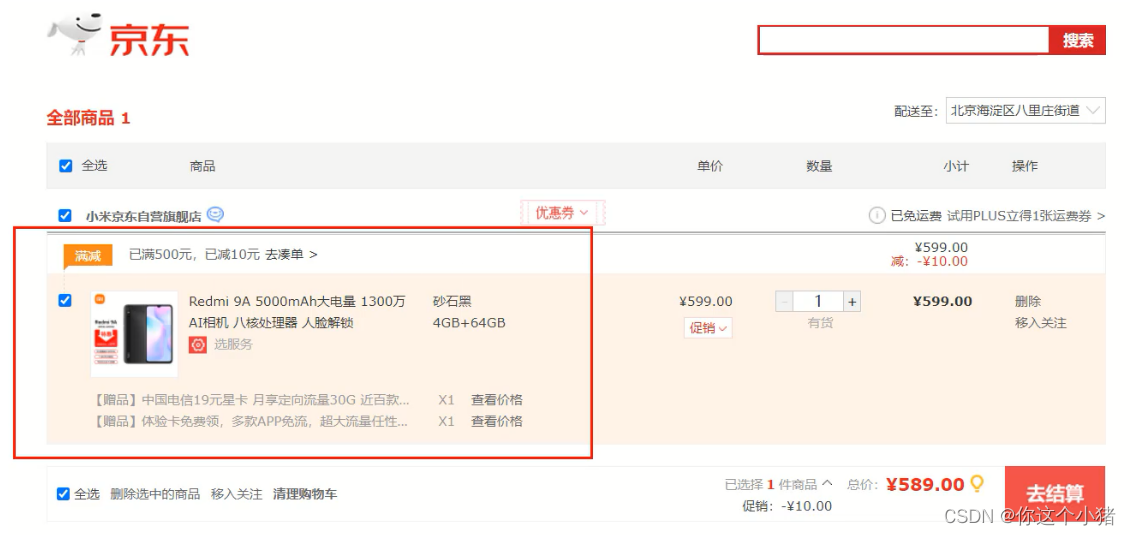Click the 砂石黑 color spec text

[x=452, y=301]
